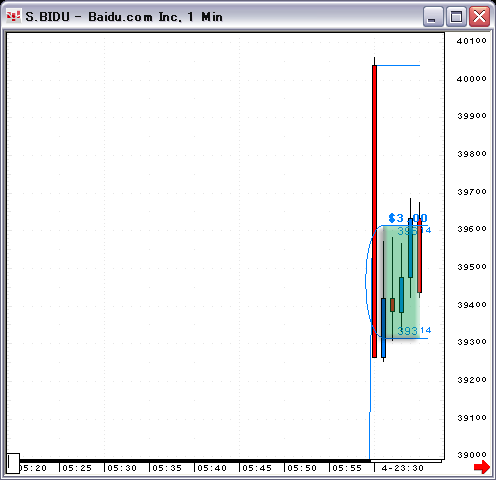Screen dimensions: 496x480
Task: Click the 4-23:30 date time label
Action: (x=403, y=468)
